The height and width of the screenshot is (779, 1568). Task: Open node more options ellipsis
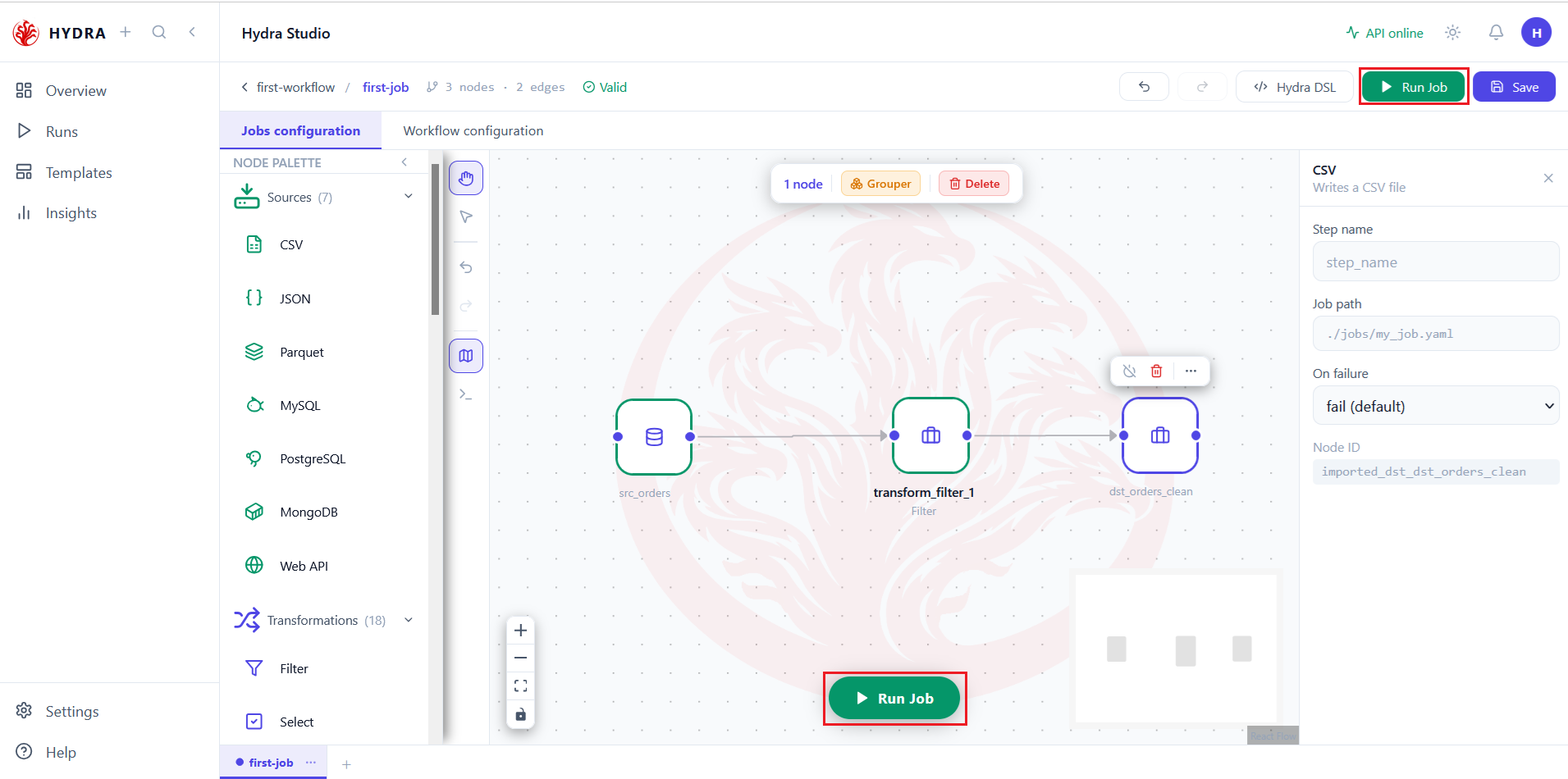(x=1191, y=371)
